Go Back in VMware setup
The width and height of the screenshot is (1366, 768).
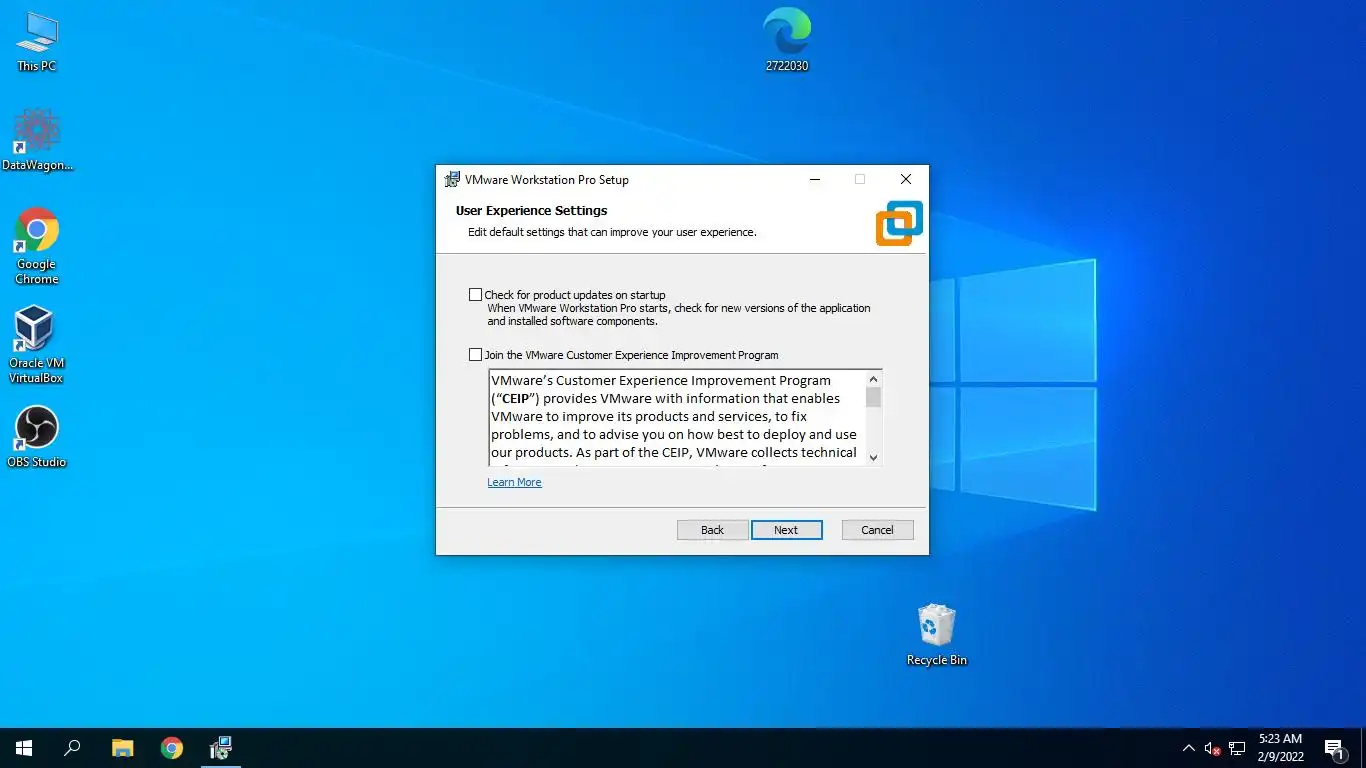point(712,530)
